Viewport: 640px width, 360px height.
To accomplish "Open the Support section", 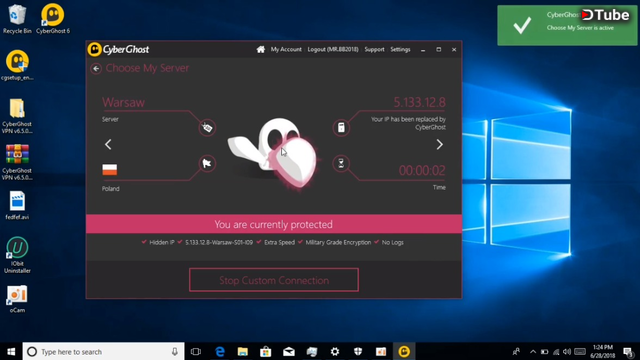I will point(374,49).
